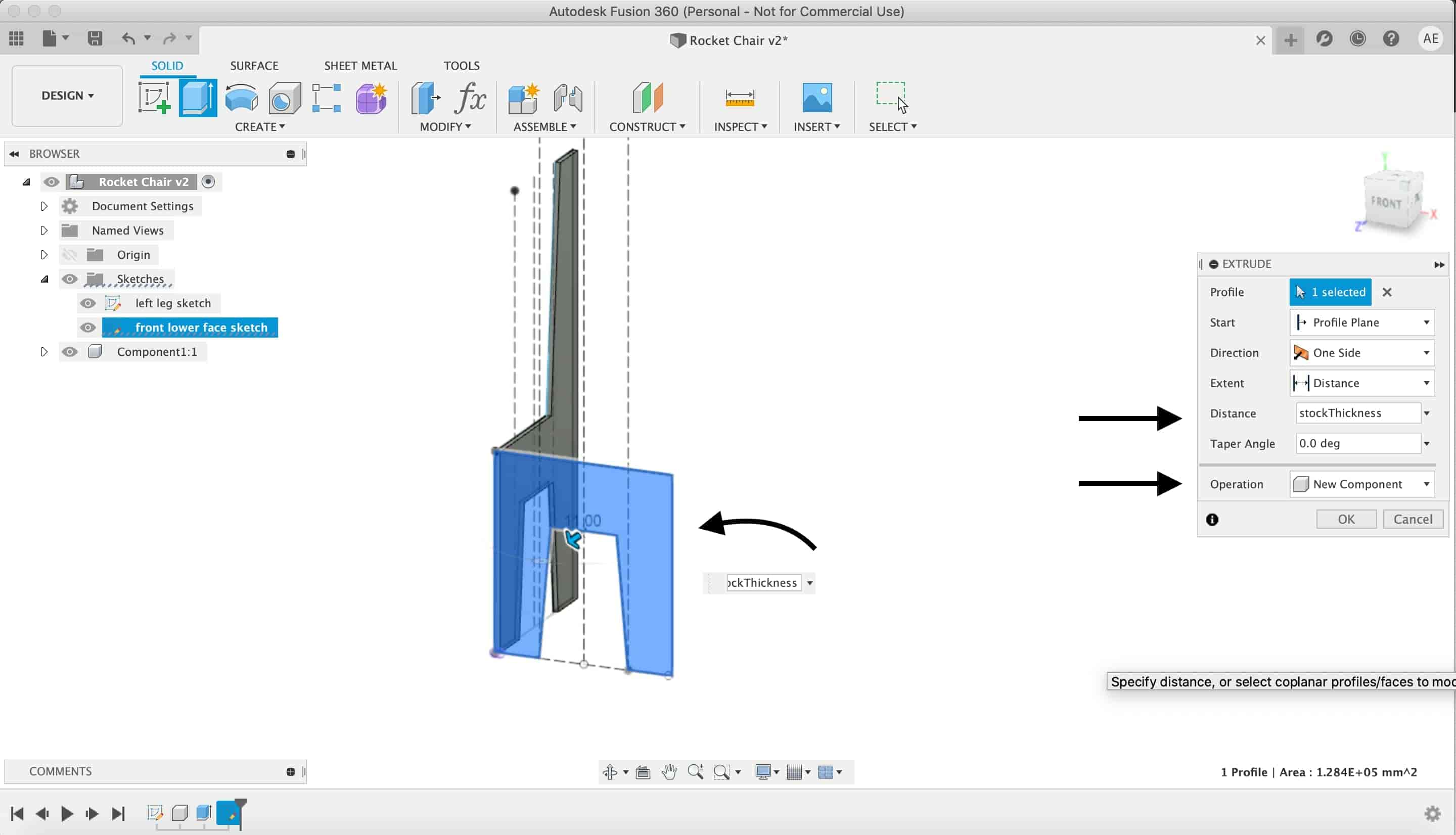Toggle visibility of Origin folder
The image size is (1456, 835).
click(x=69, y=255)
